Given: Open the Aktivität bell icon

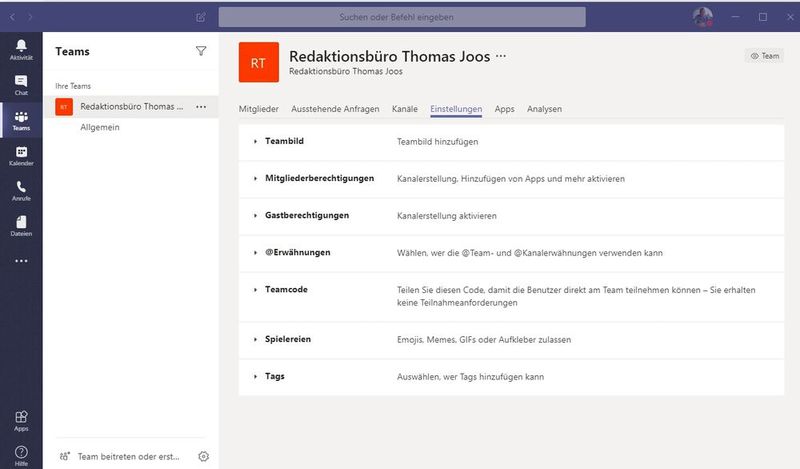Looking at the screenshot, I should pos(21,49).
